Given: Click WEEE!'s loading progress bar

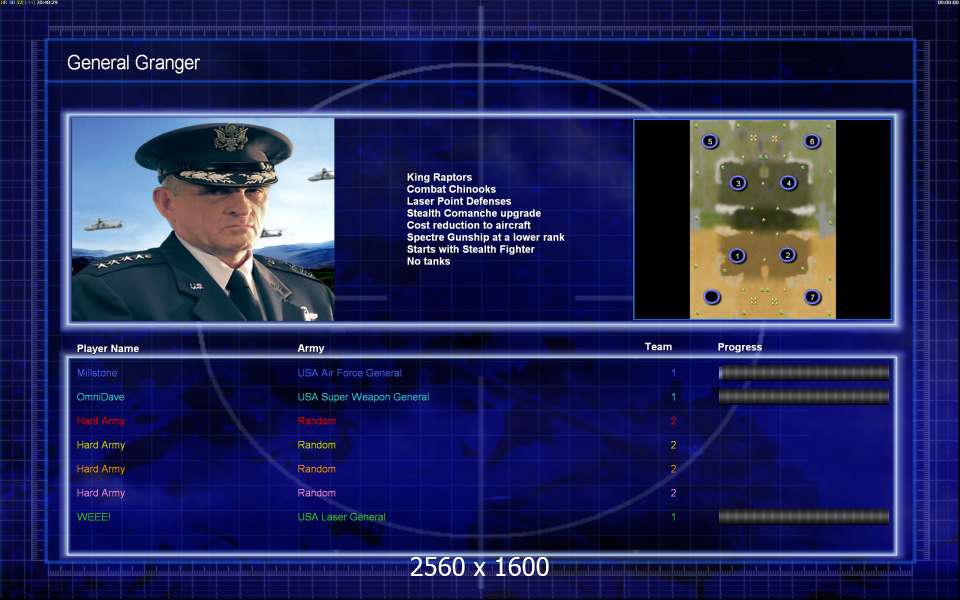Looking at the screenshot, I should (803, 517).
